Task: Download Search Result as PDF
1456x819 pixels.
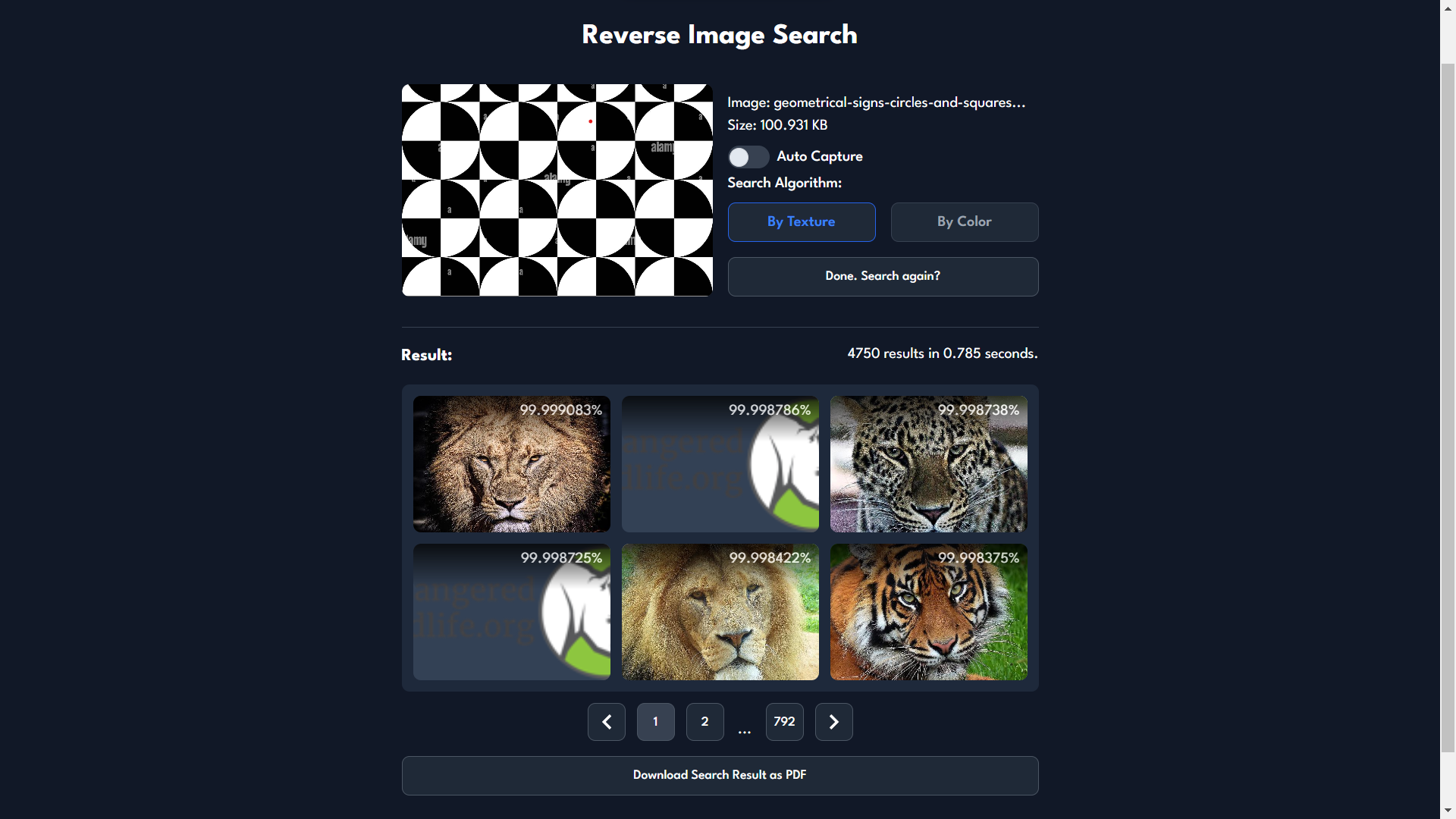Action: point(720,775)
